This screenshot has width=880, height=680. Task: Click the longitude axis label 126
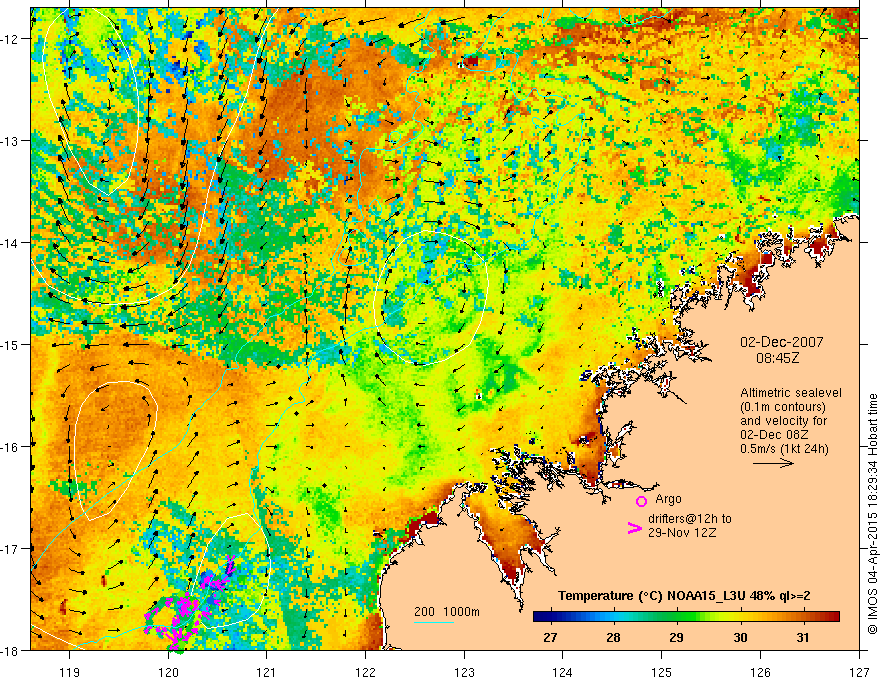point(760,672)
